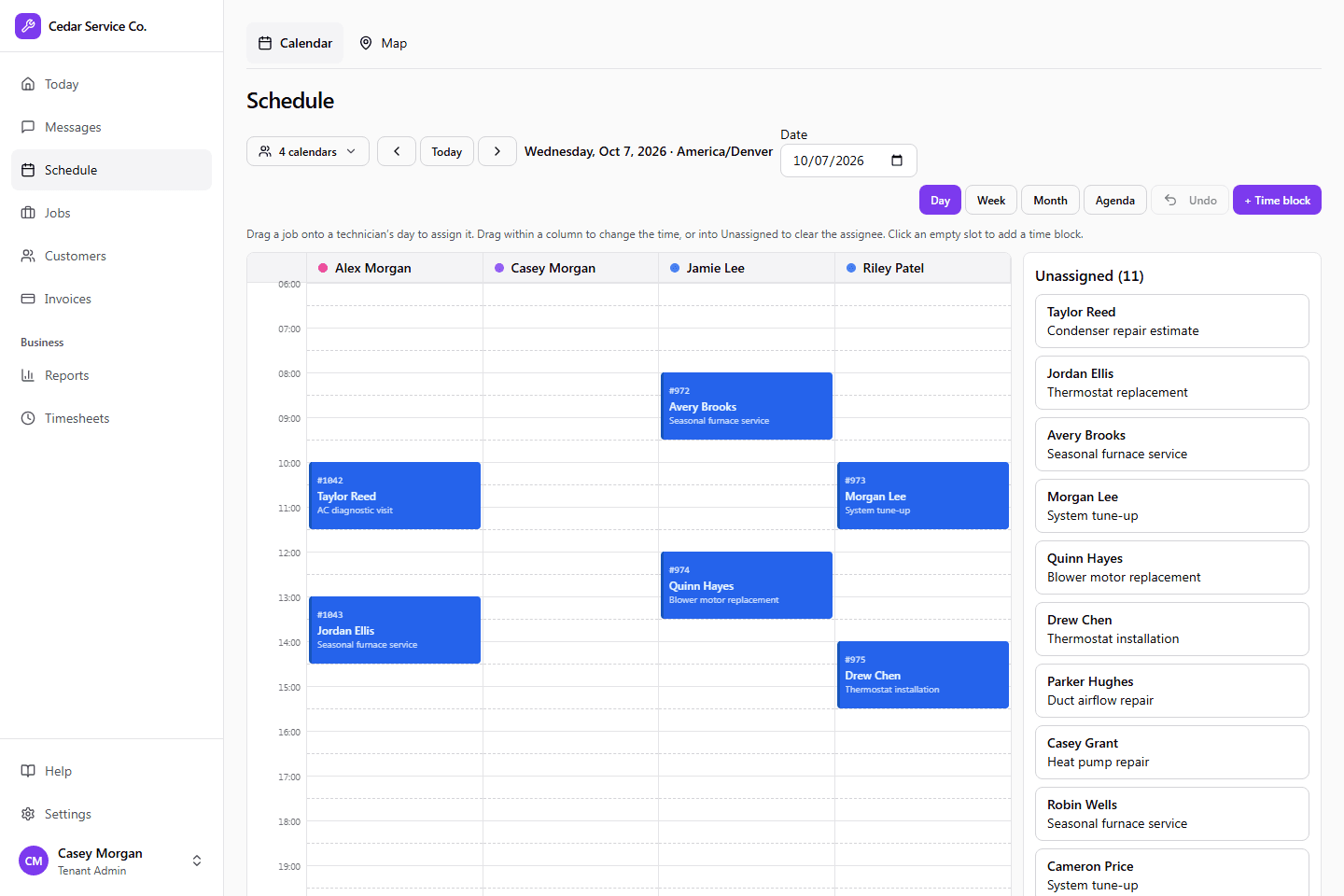Click the Reports bar chart icon
Image resolution: width=1344 pixels, height=896 pixels.
pyautogui.click(x=28, y=375)
